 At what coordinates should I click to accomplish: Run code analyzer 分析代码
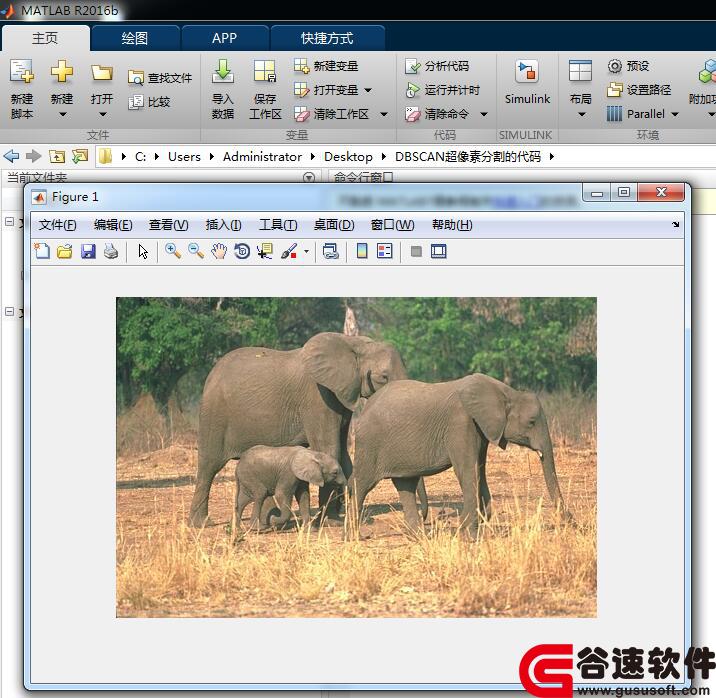[x=437, y=66]
